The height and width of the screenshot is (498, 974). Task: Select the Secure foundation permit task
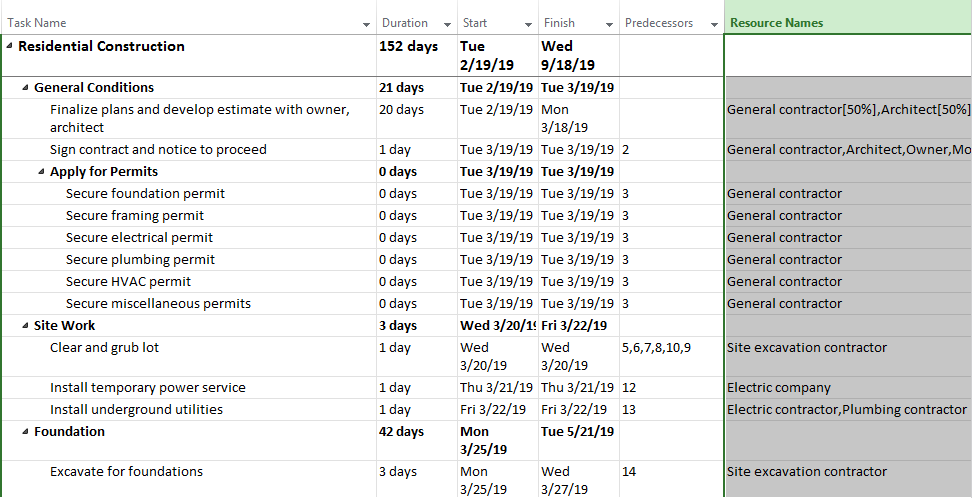(x=145, y=194)
